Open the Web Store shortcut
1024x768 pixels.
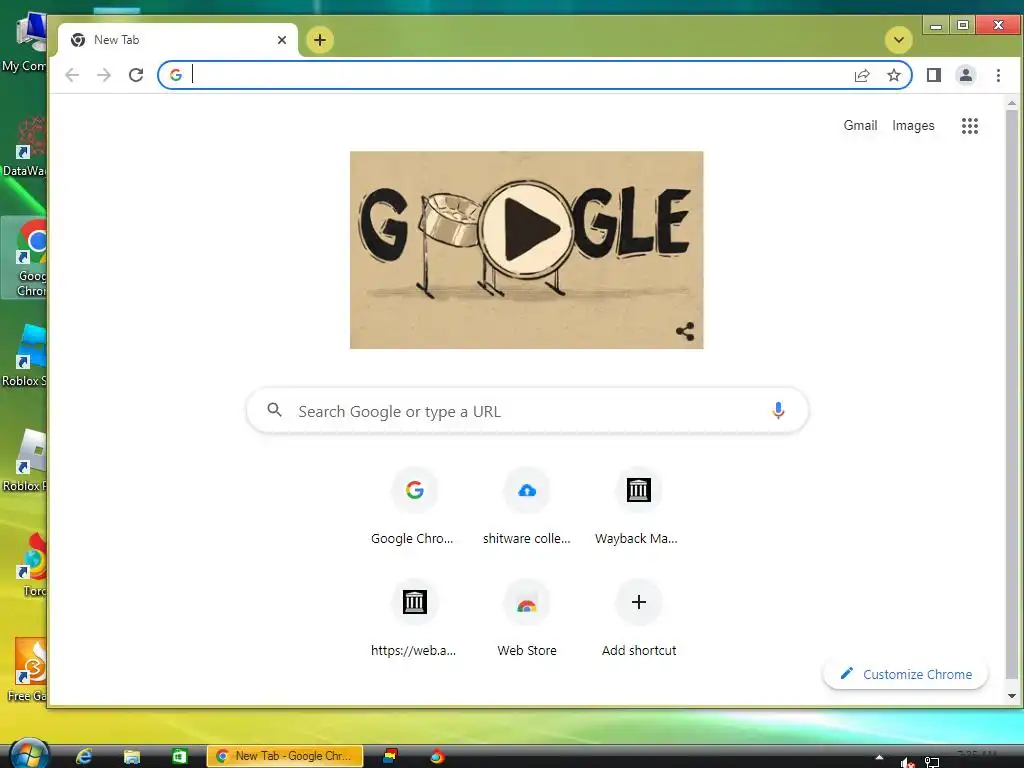click(526, 618)
